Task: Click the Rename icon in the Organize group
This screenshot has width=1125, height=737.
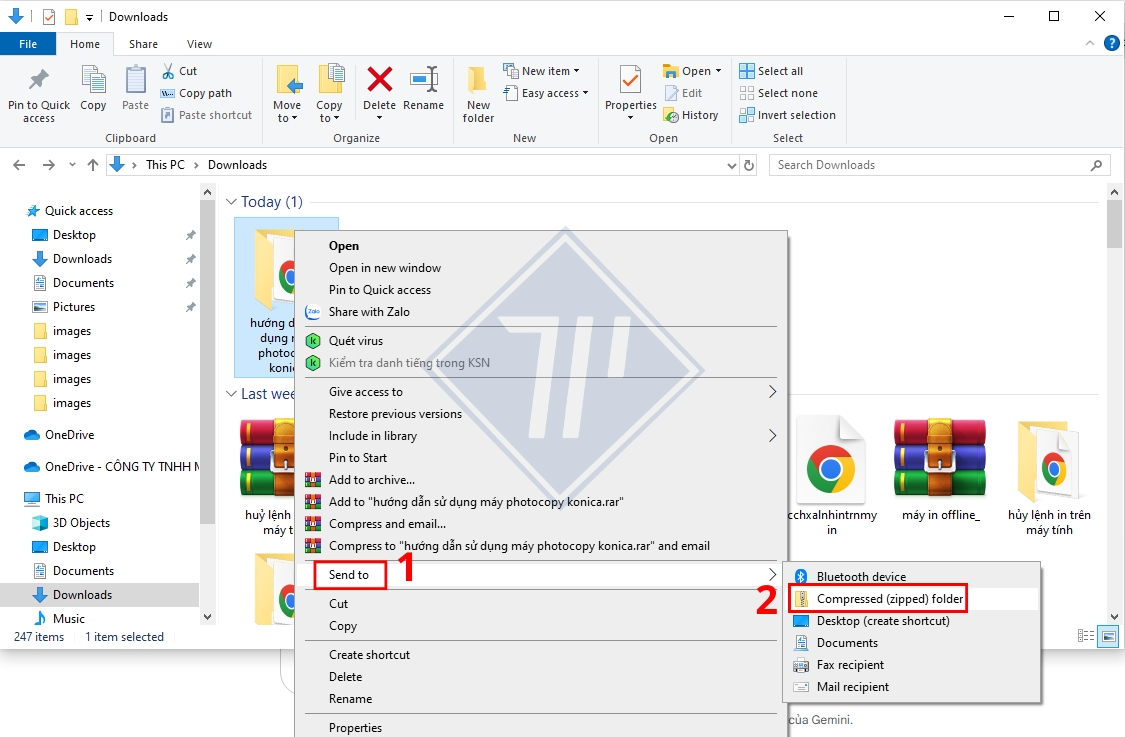Action: point(423,82)
